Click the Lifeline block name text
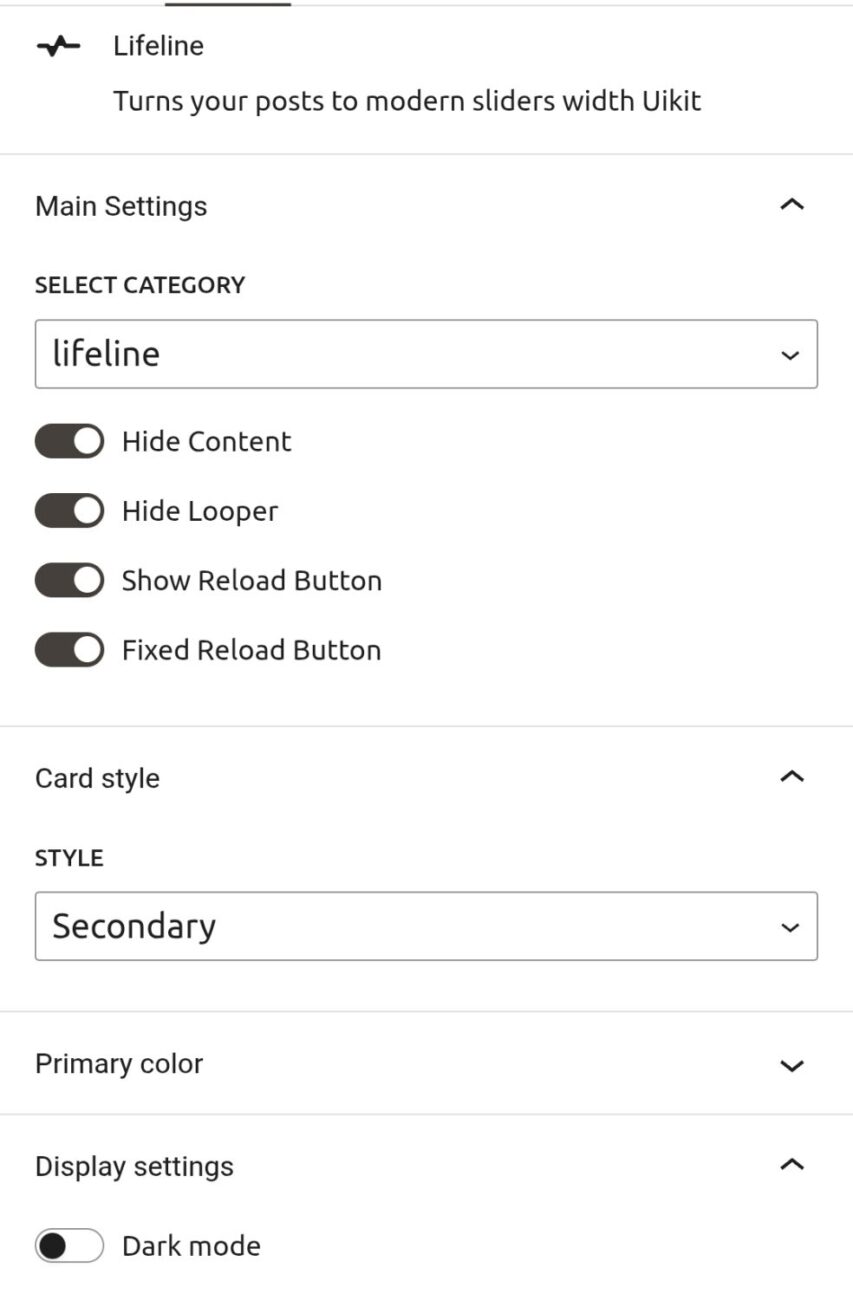Viewport: 853px width, 1300px height. [158, 46]
